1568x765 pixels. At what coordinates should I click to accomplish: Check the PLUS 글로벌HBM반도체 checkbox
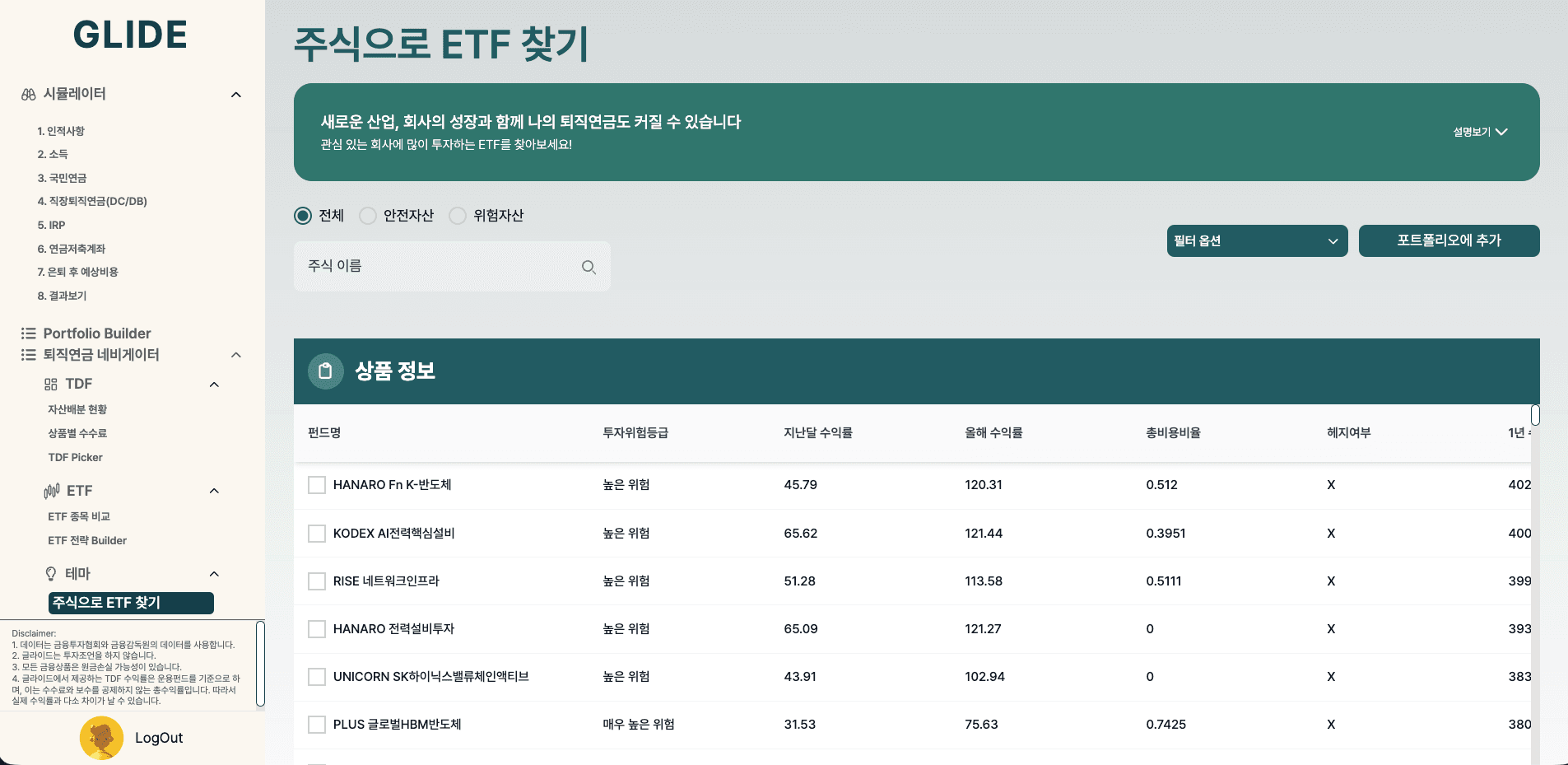tap(317, 725)
